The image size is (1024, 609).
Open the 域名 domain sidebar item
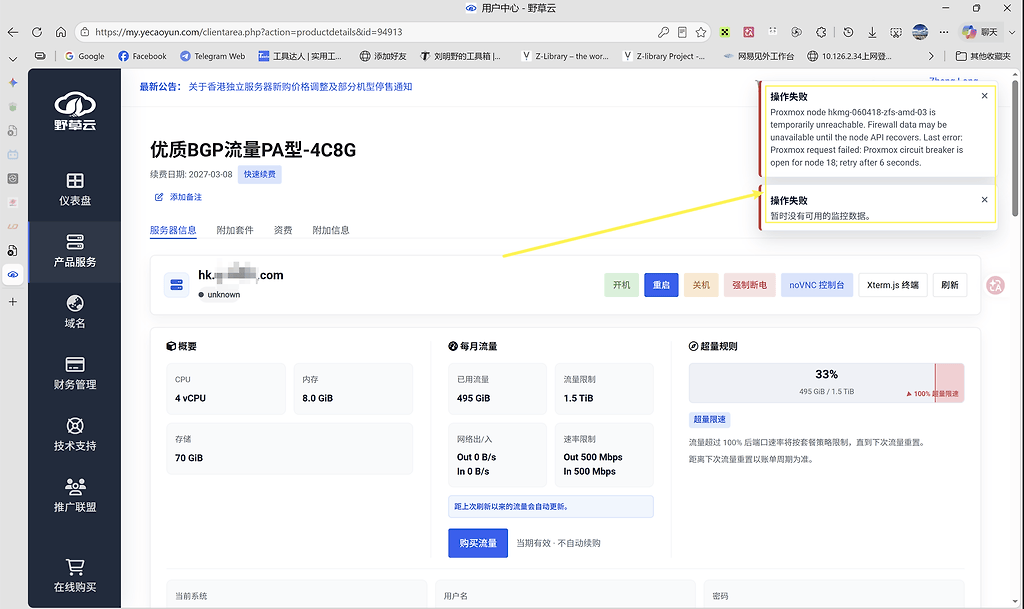pyautogui.click(x=74, y=312)
